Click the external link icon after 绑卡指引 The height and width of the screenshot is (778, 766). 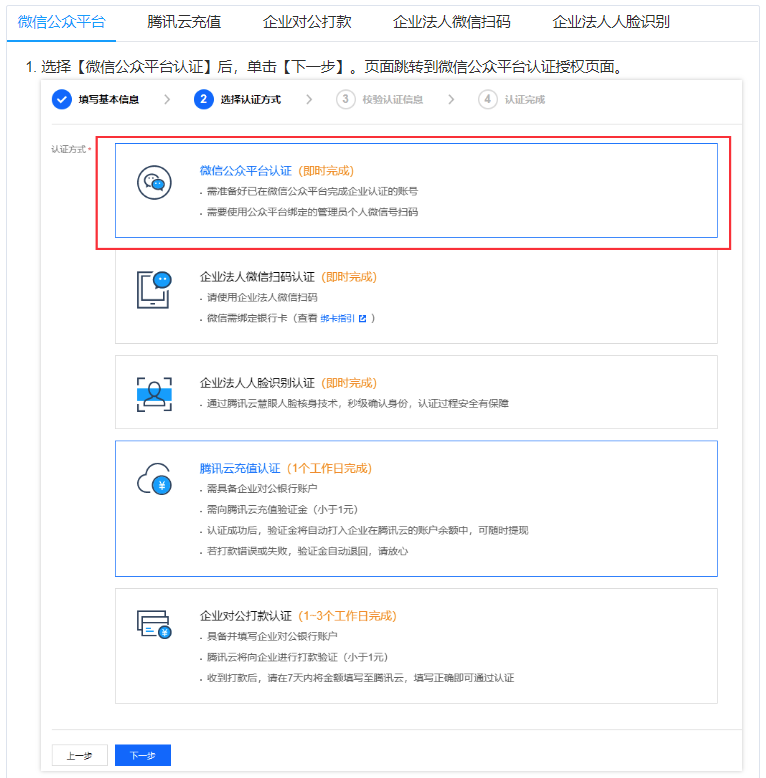point(363,319)
